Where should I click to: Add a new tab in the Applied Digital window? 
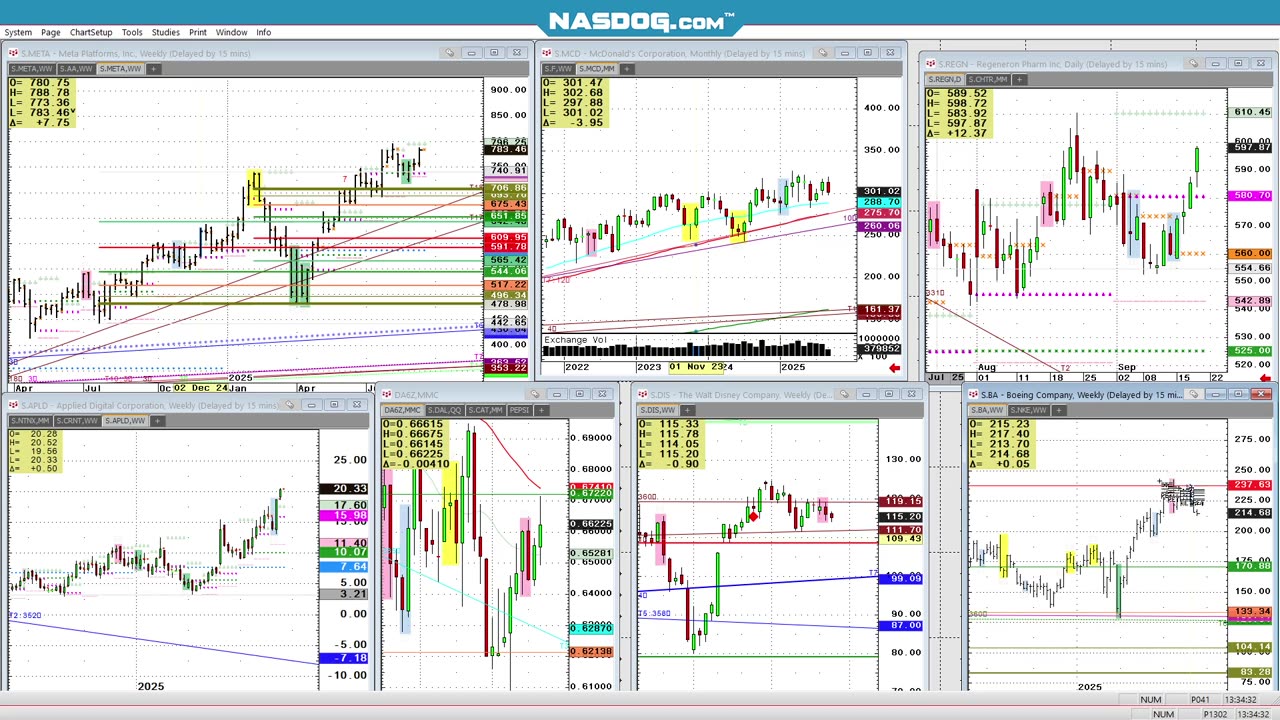pos(157,421)
